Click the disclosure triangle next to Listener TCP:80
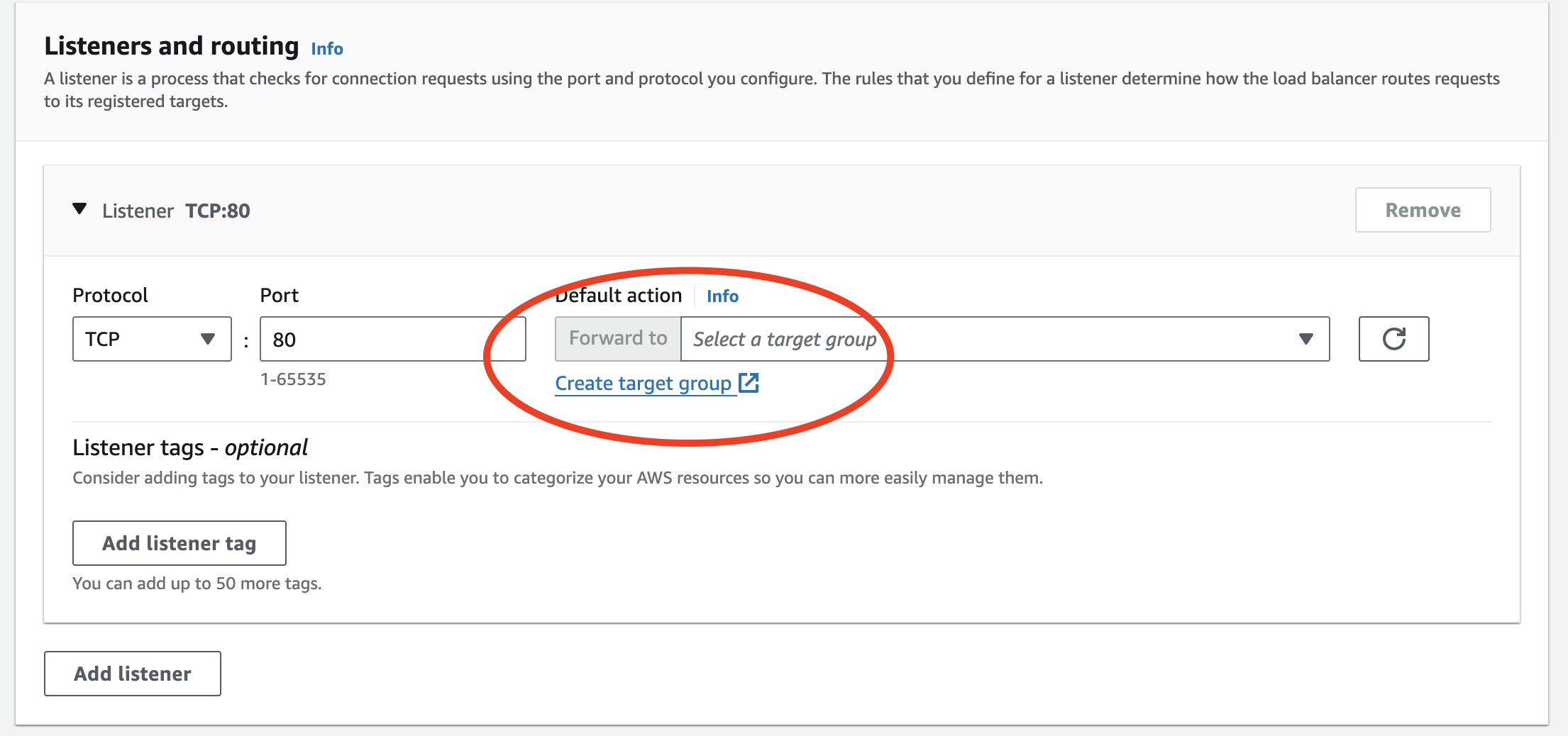 [79, 208]
